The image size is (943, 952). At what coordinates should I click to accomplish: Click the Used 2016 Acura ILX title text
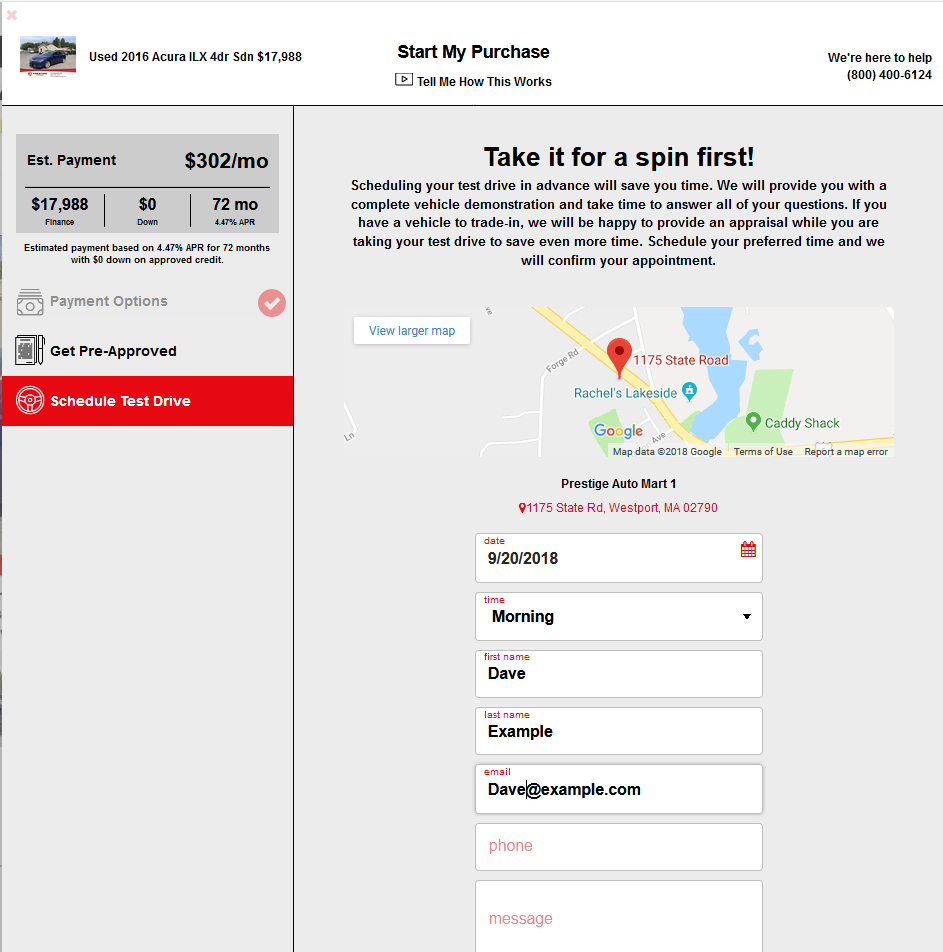pos(195,56)
